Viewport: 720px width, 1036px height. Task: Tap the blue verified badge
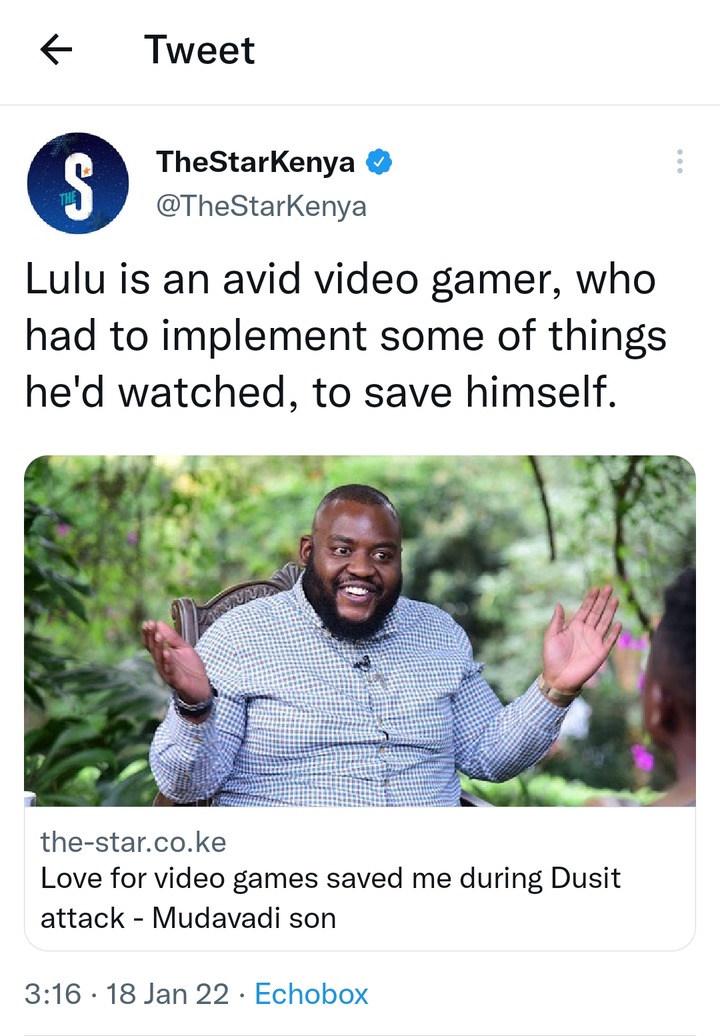378,162
